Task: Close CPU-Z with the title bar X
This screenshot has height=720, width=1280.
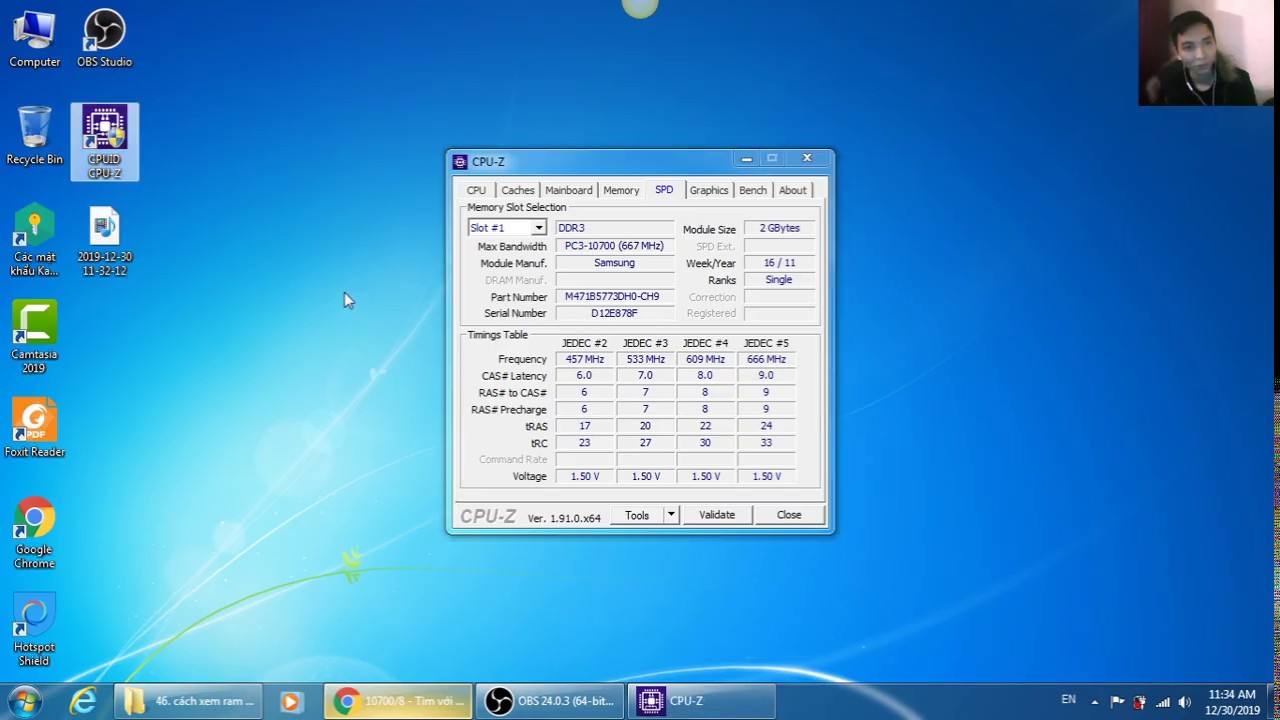Action: click(807, 159)
